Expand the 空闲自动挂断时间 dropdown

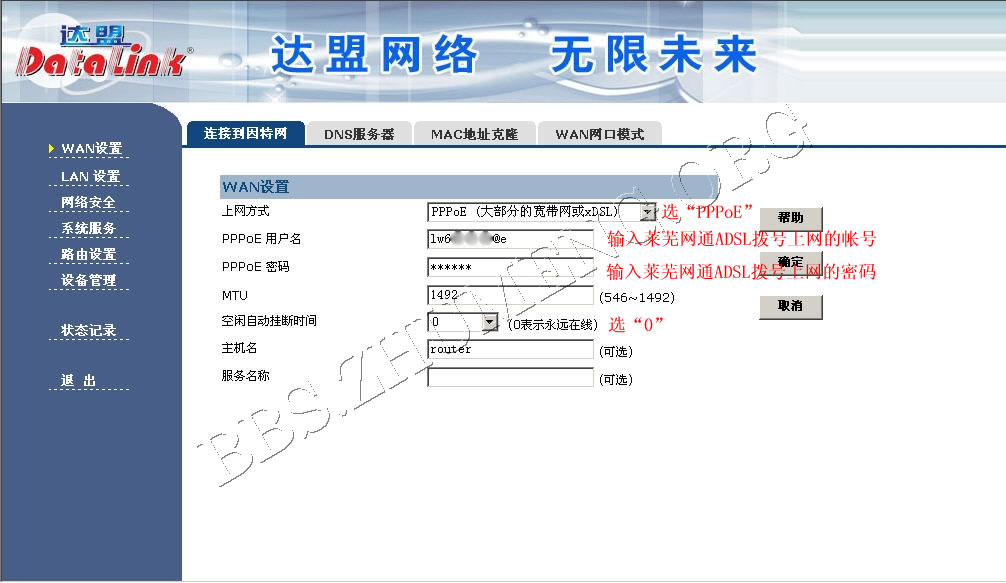click(463, 322)
